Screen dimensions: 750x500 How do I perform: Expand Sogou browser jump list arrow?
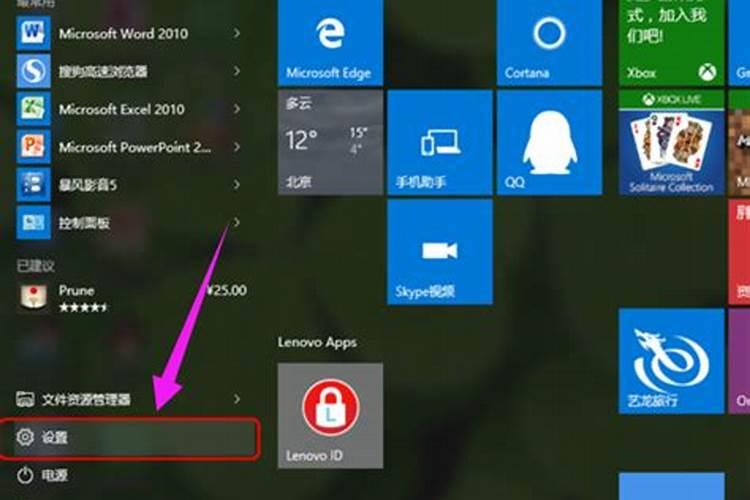point(237,71)
